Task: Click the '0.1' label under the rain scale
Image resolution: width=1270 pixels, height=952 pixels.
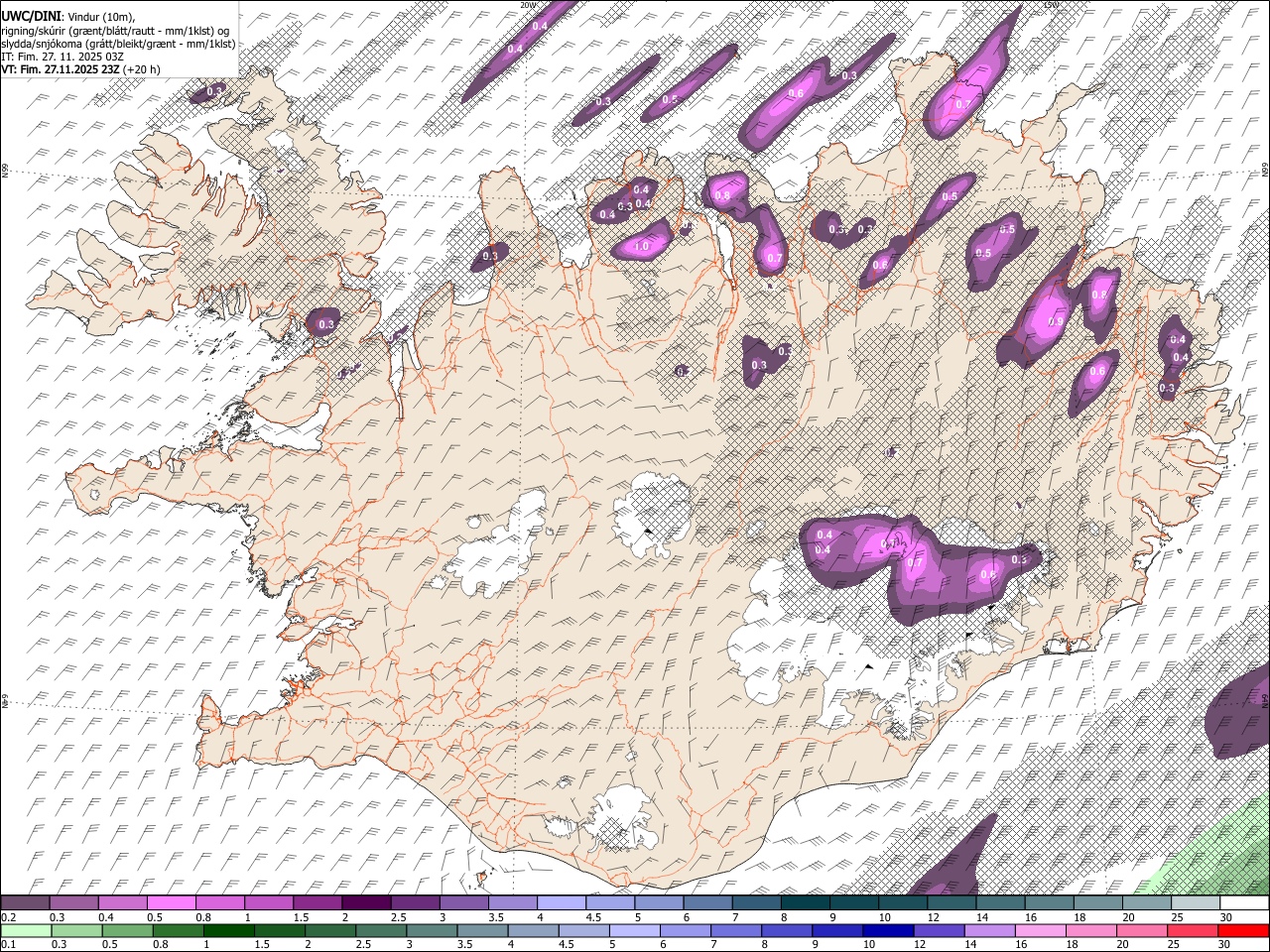Action: pos(10,944)
